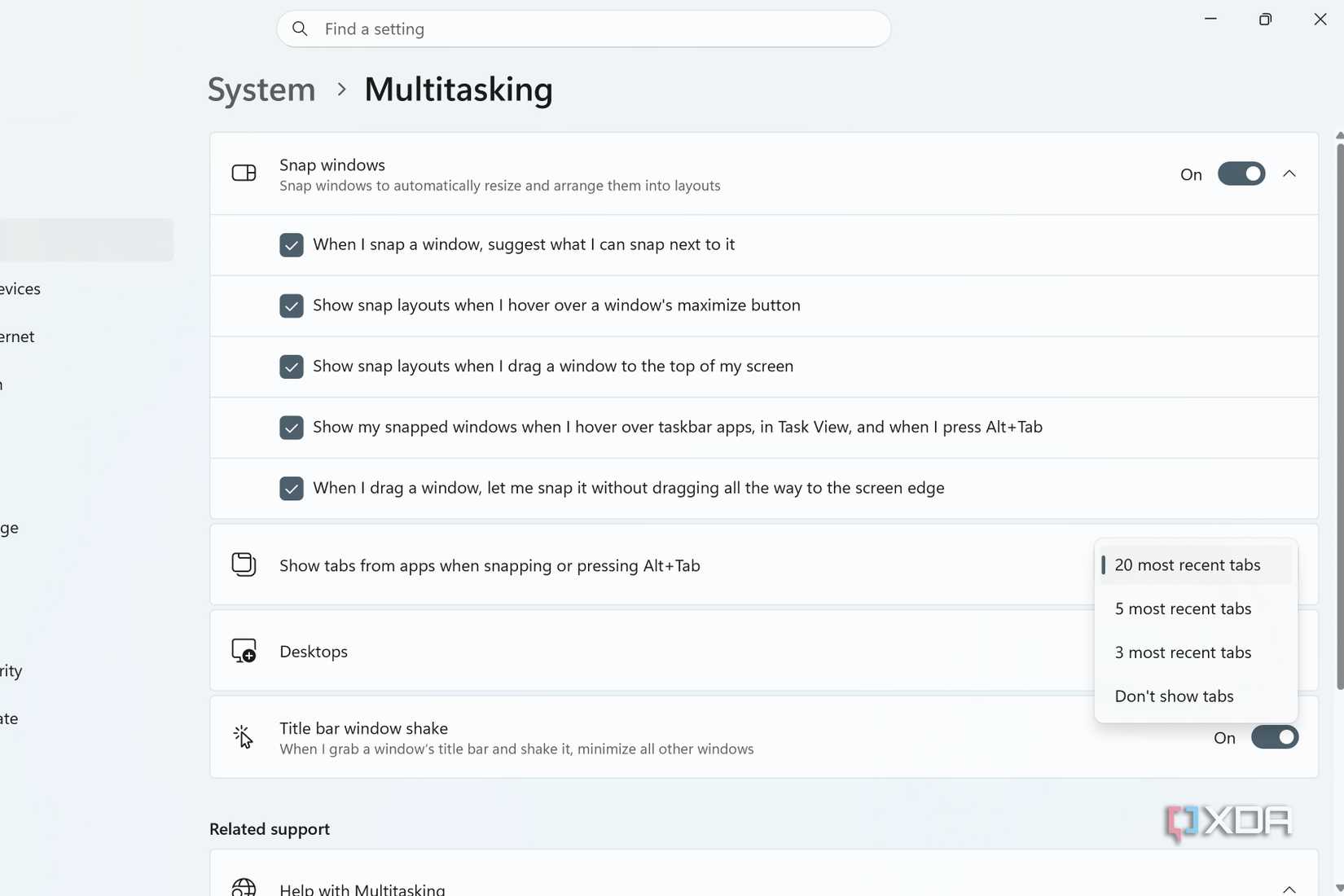Click the Related support heading
The width and height of the screenshot is (1344, 896).
(270, 829)
